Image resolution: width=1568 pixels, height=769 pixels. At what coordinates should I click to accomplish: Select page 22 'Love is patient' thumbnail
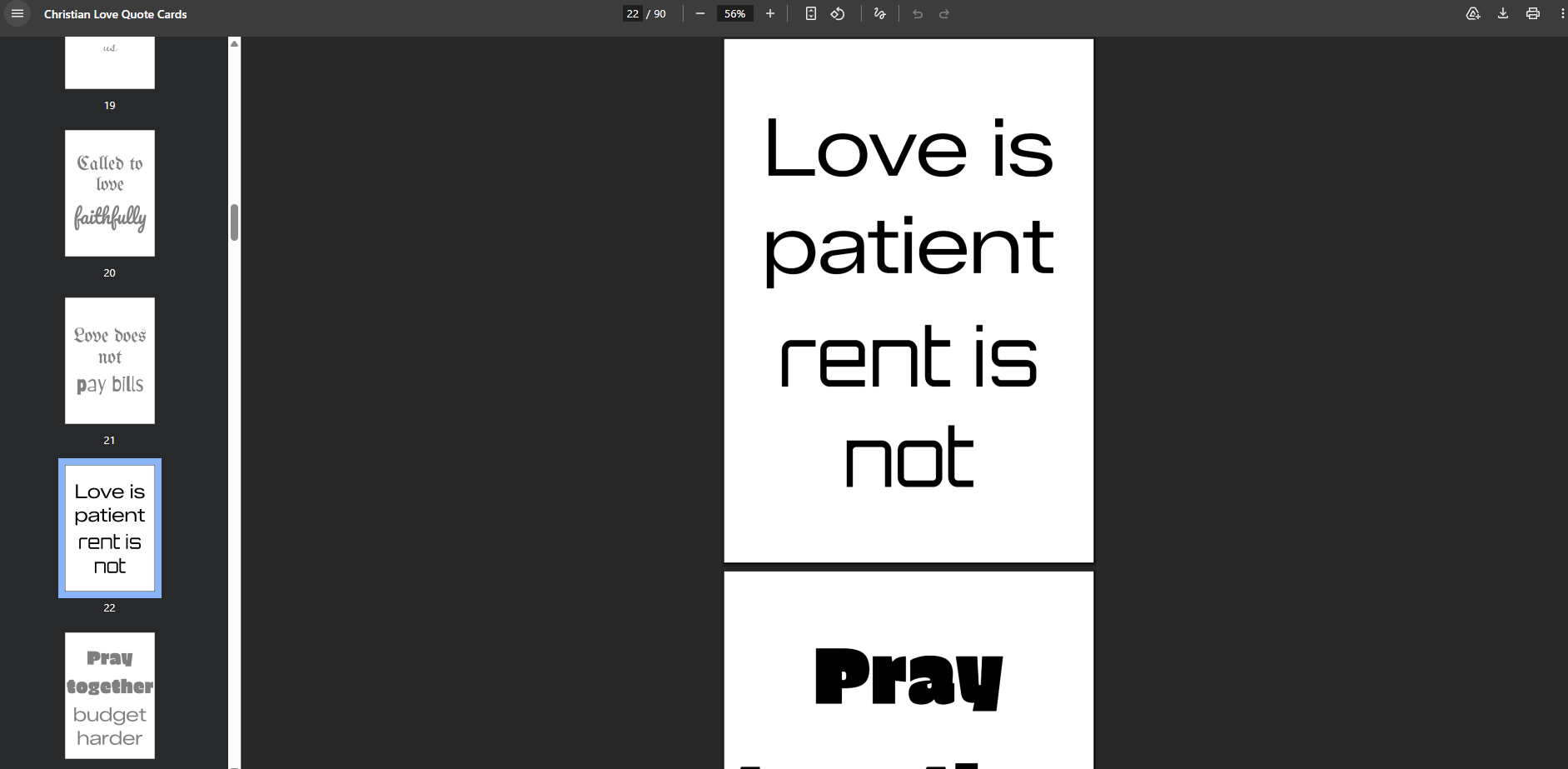(x=110, y=528)
